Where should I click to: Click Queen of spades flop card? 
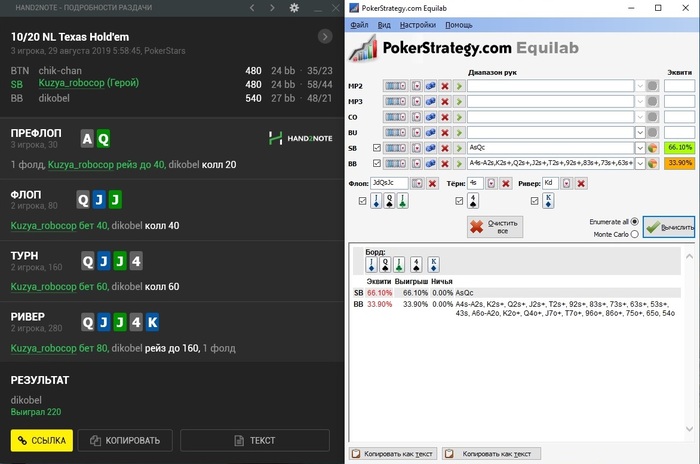tap(389, 201)
